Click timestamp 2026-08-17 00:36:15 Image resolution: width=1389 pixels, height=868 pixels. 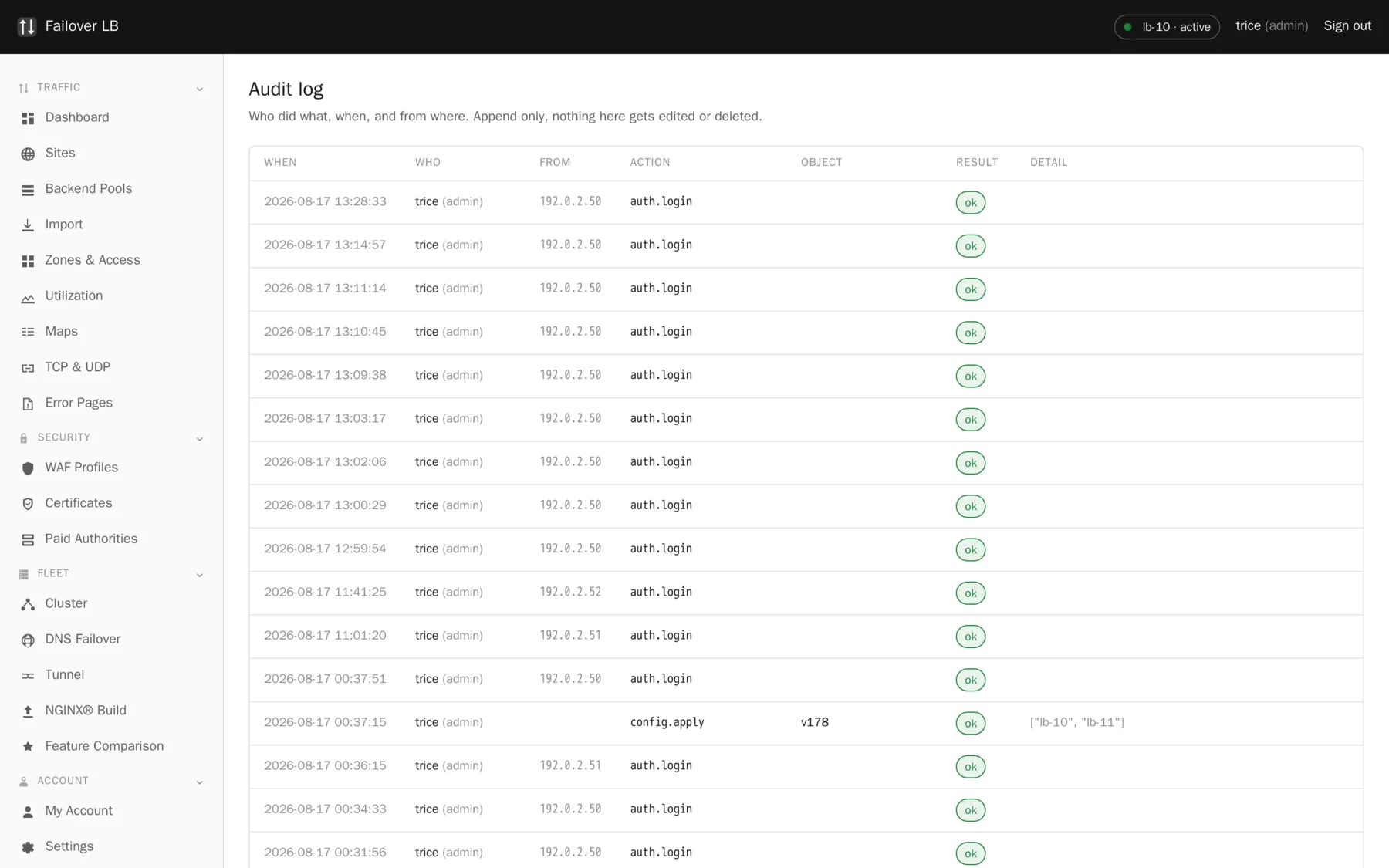(325, 765)
